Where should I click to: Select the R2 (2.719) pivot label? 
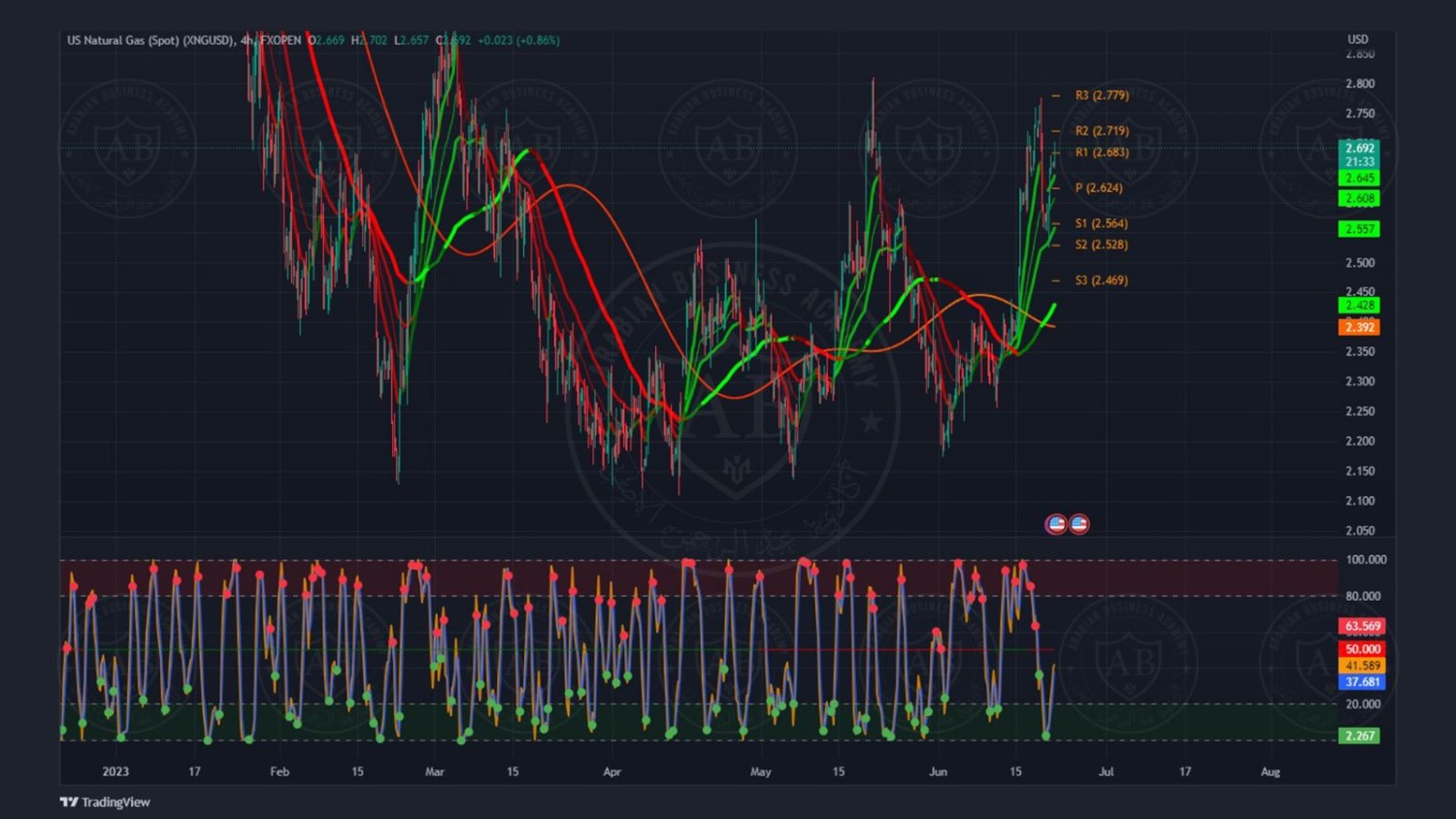coord(1101,130)
